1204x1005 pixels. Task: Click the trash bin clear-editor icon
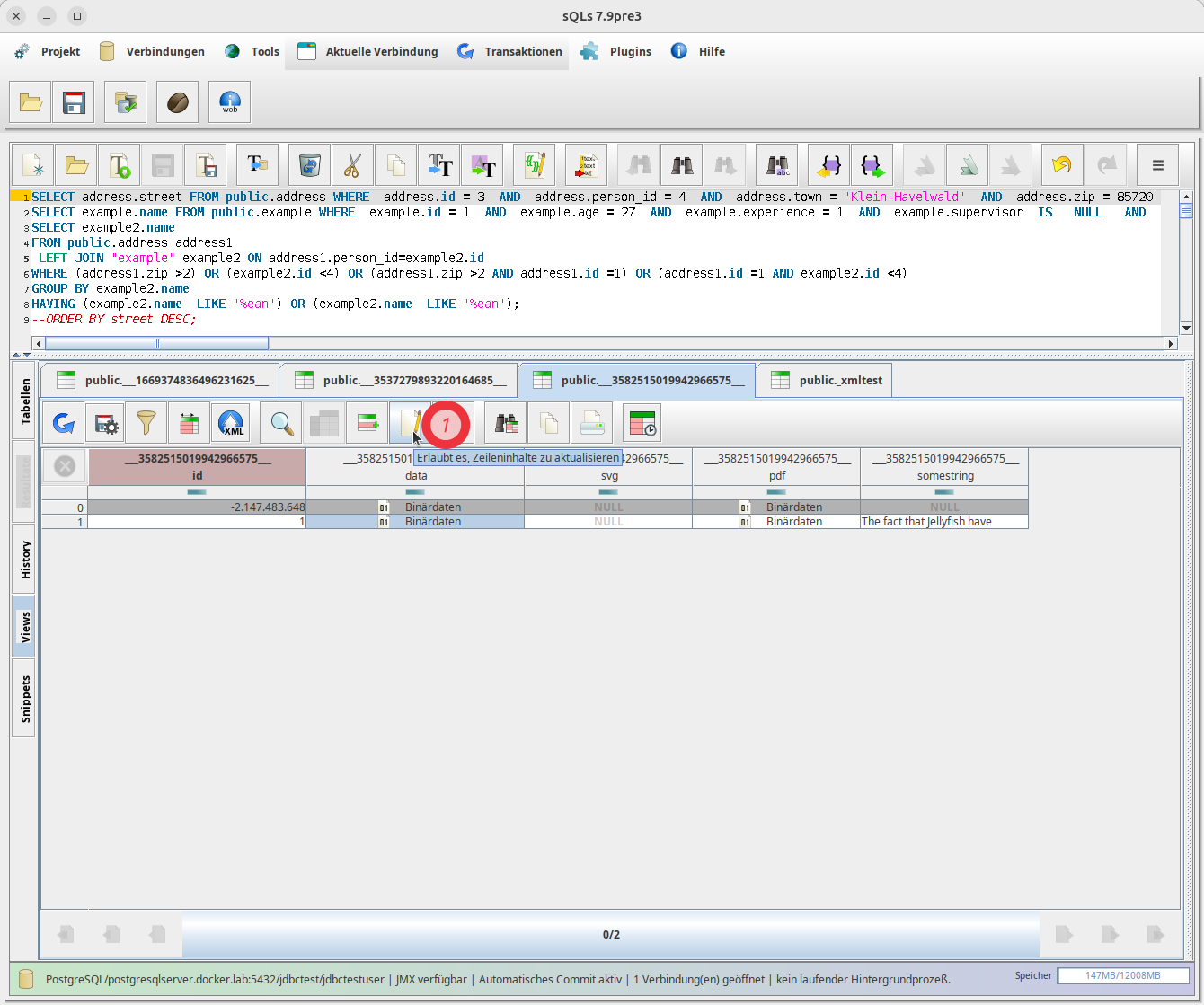coord(310,165)
